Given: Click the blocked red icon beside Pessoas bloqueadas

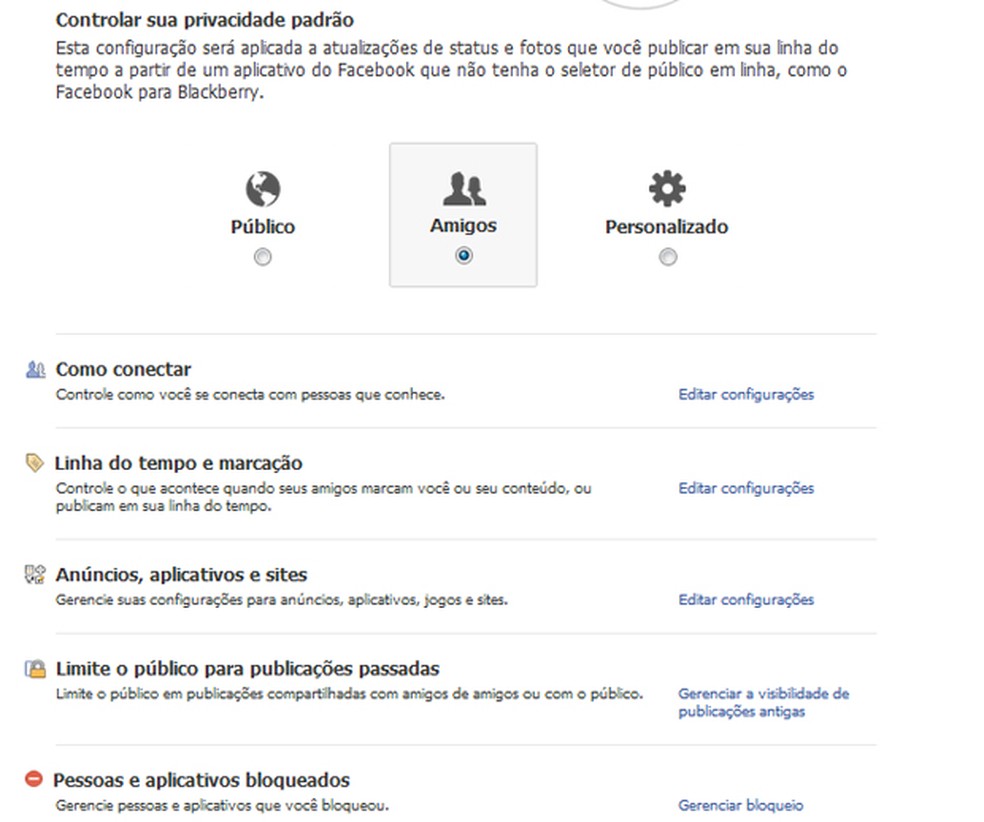Looking at the screenshot, I should coord(35,779).
